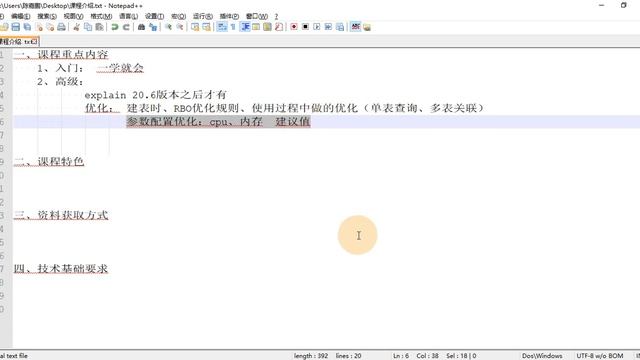Open the Replace dialog toolbar icon

153,27
